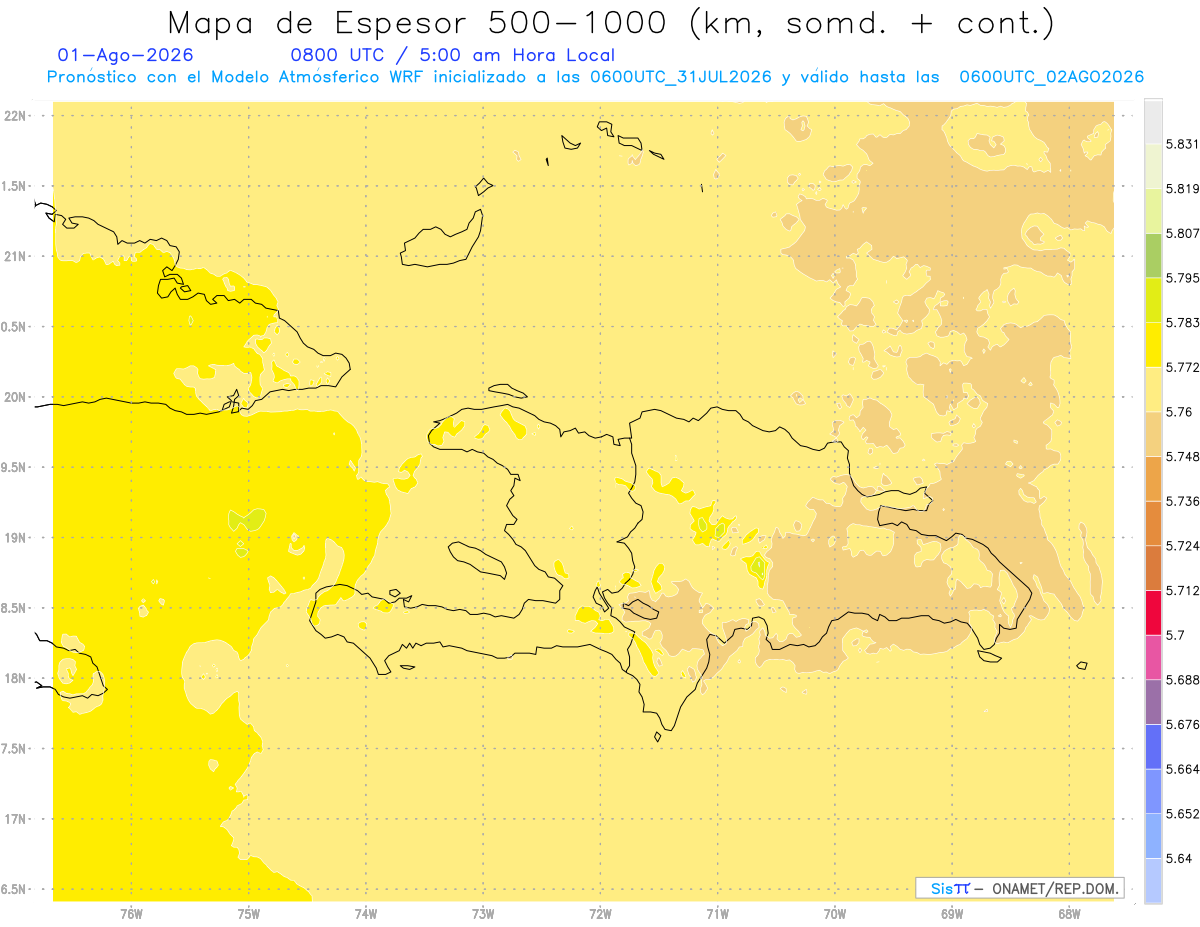Image resolution: width=1200 pixels, height=927 pixels.
Task: Click the colorbar value "5.748"
Action: pyautogui.click(x=1183, y=457)
